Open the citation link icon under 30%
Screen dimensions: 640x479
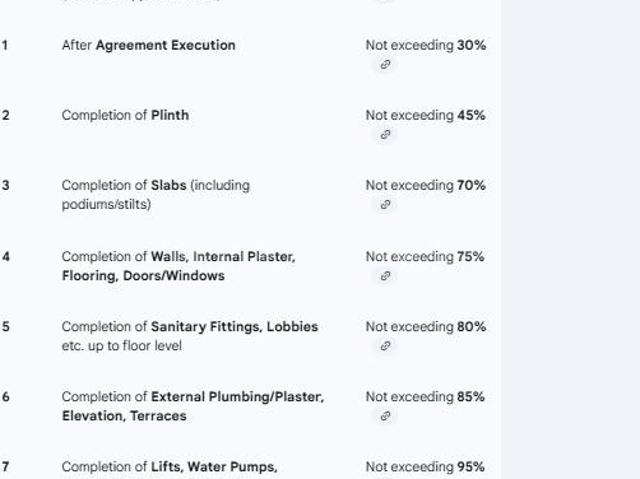tap(385, 65)
